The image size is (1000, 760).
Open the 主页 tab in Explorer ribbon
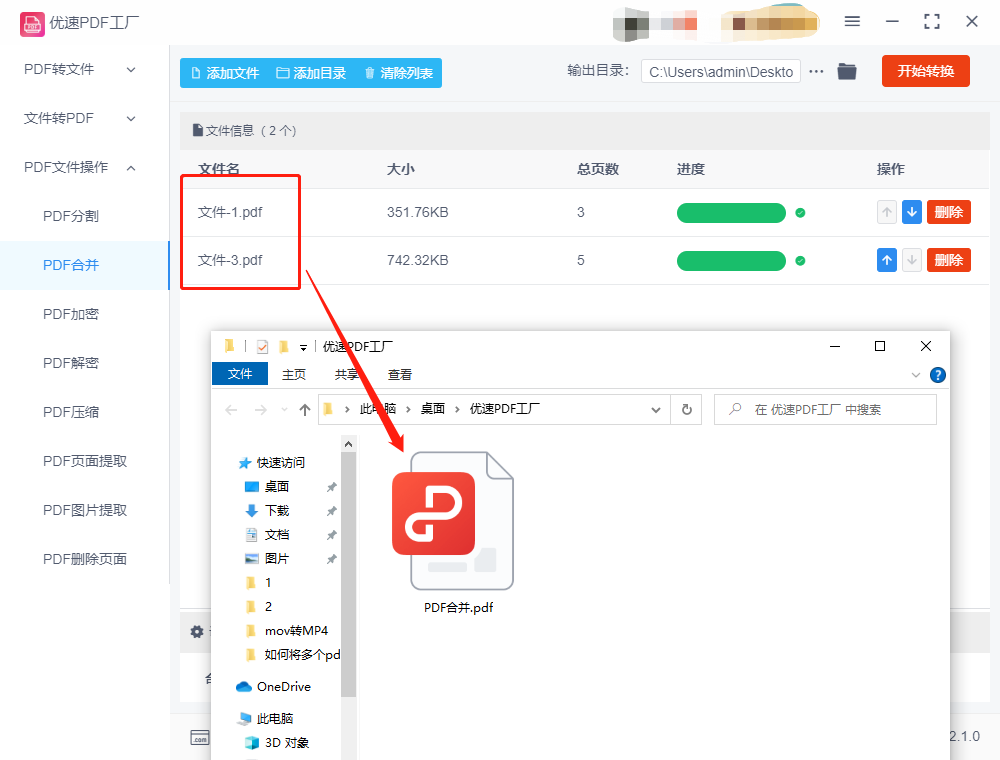click(294, 375)
